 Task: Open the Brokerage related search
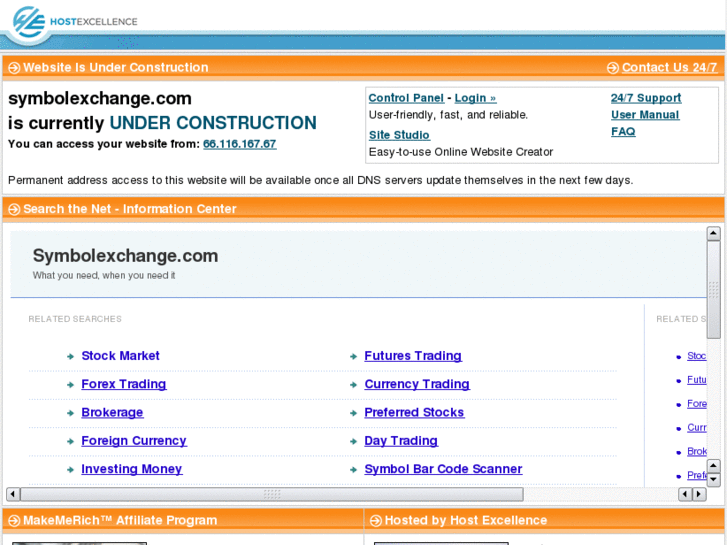(x=112, y=412)
